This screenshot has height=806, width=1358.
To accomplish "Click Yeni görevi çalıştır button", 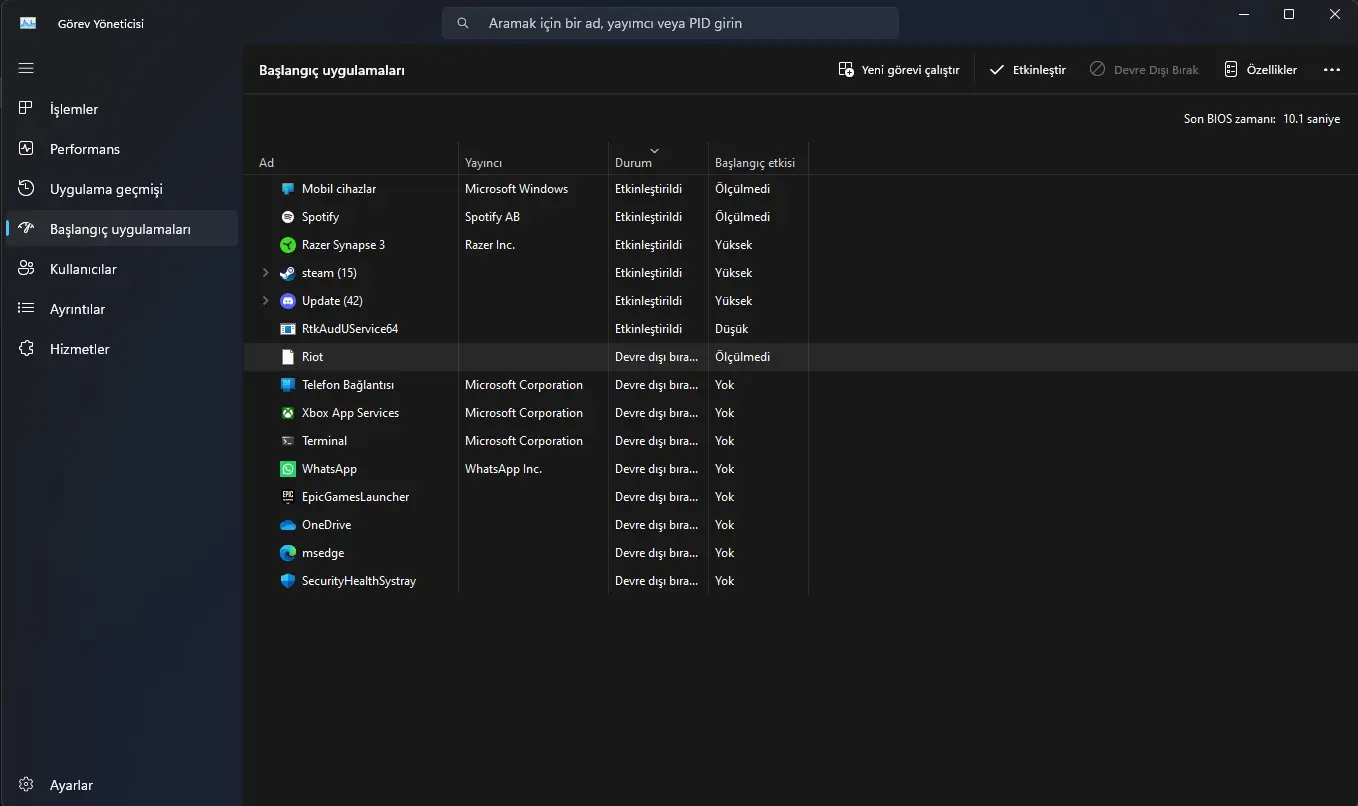I will coord(899,70).
